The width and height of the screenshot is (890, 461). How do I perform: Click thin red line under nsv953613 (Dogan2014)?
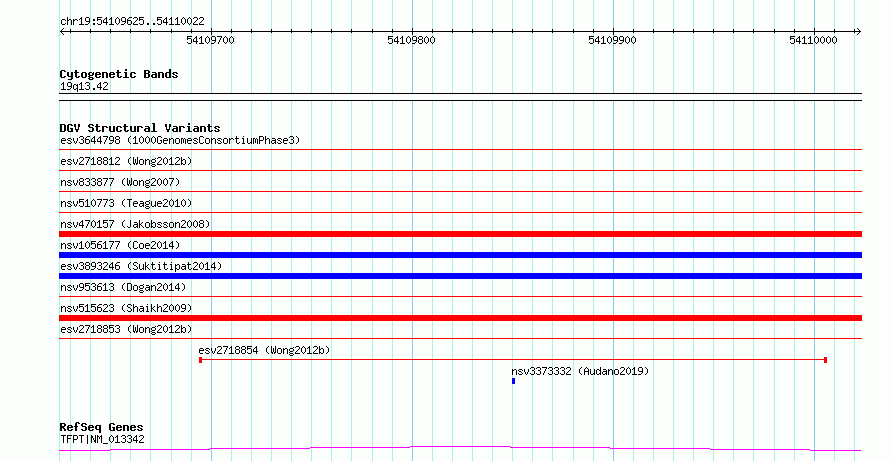coord(460,297)
